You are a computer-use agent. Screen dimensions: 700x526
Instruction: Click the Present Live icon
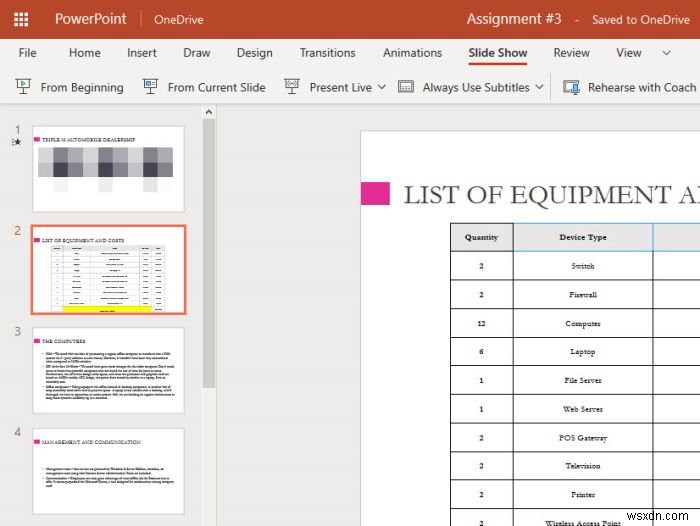(292, 87)
